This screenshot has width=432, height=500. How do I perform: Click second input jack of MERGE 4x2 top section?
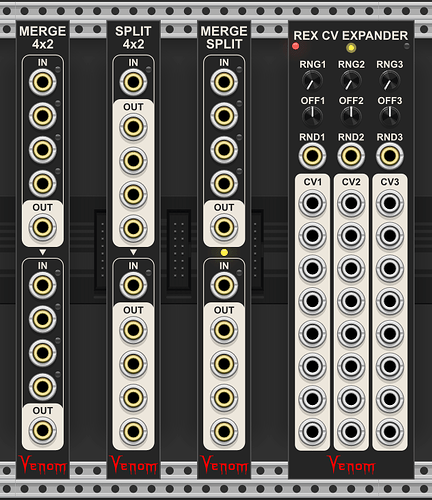[x=42, y=116]
